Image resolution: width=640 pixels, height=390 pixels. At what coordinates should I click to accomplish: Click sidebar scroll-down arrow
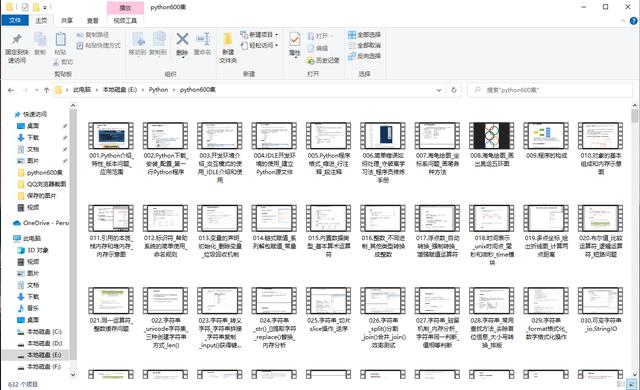tap(73, 374)
